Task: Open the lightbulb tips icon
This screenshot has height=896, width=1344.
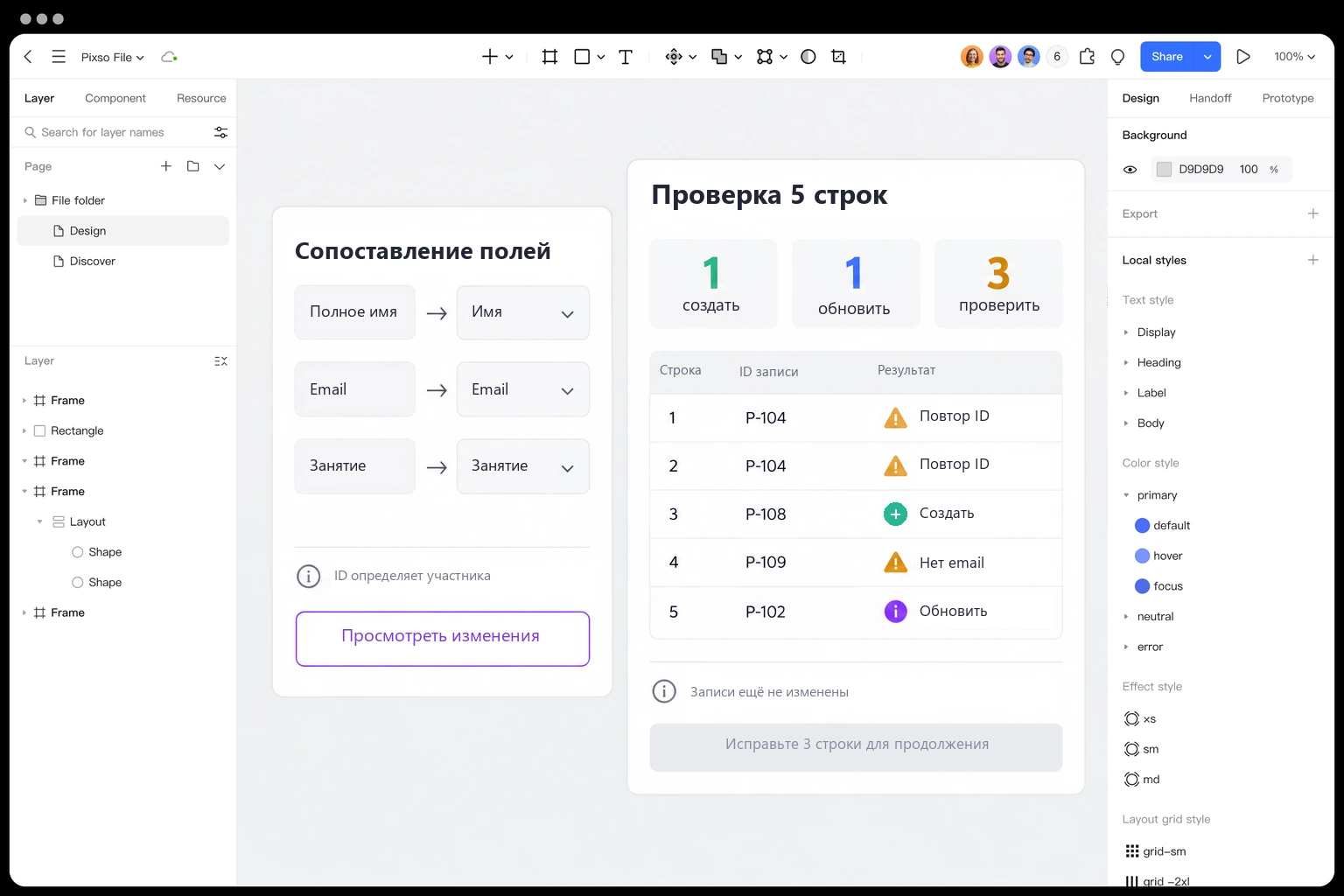Action: click(1117, 57)
